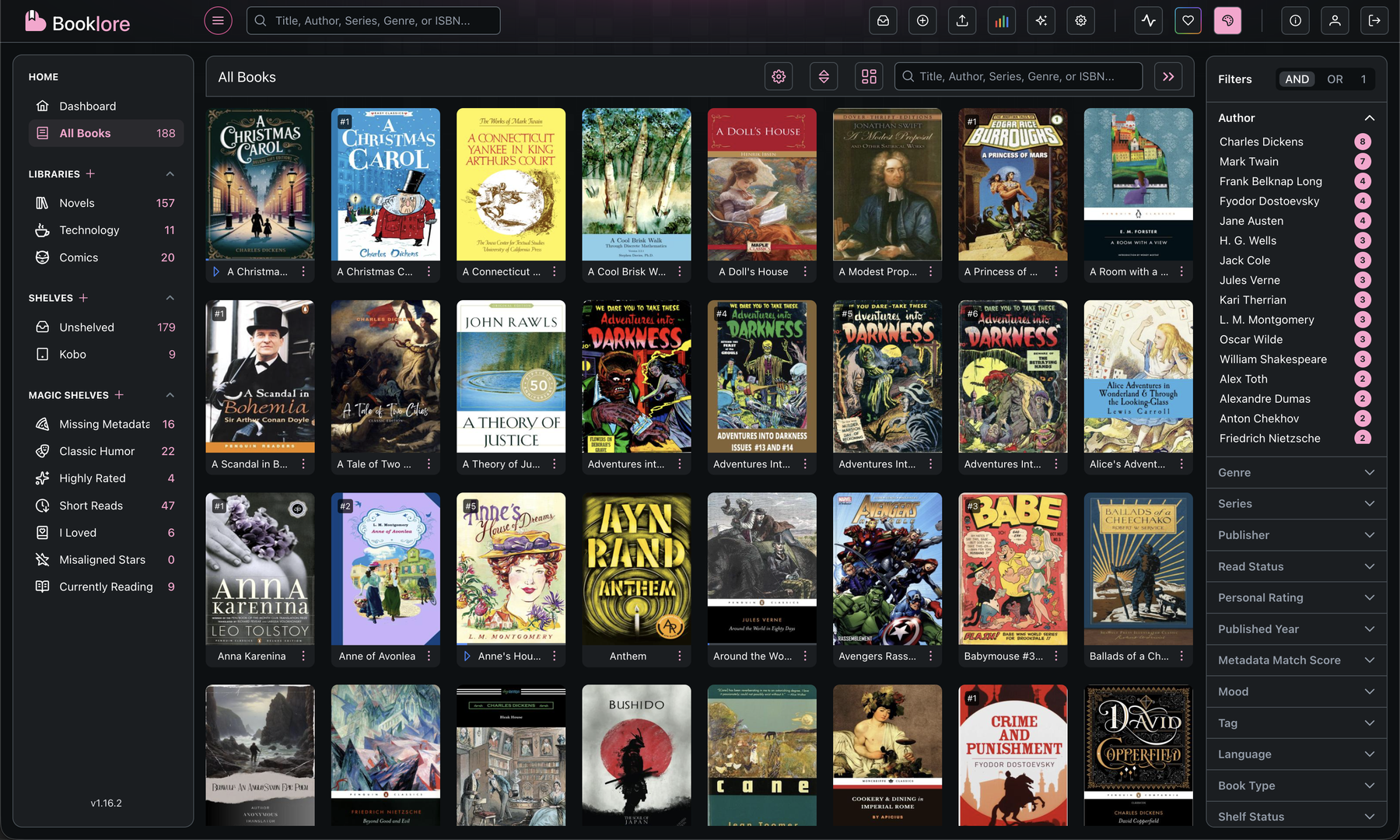Screen dimensions: 1400x840
Task: Collapse the filters panel with the double-chevron
Action: click(x=1168, y=76)
